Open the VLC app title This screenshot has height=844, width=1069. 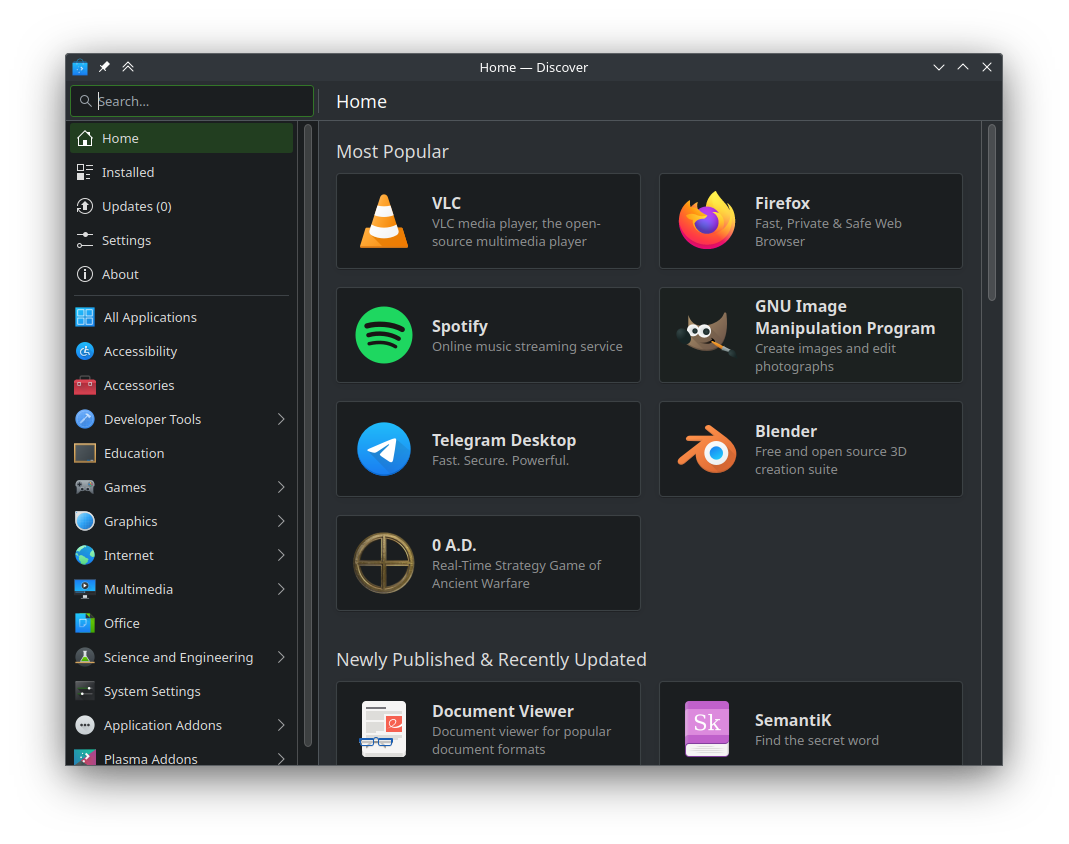coord(447,203)
